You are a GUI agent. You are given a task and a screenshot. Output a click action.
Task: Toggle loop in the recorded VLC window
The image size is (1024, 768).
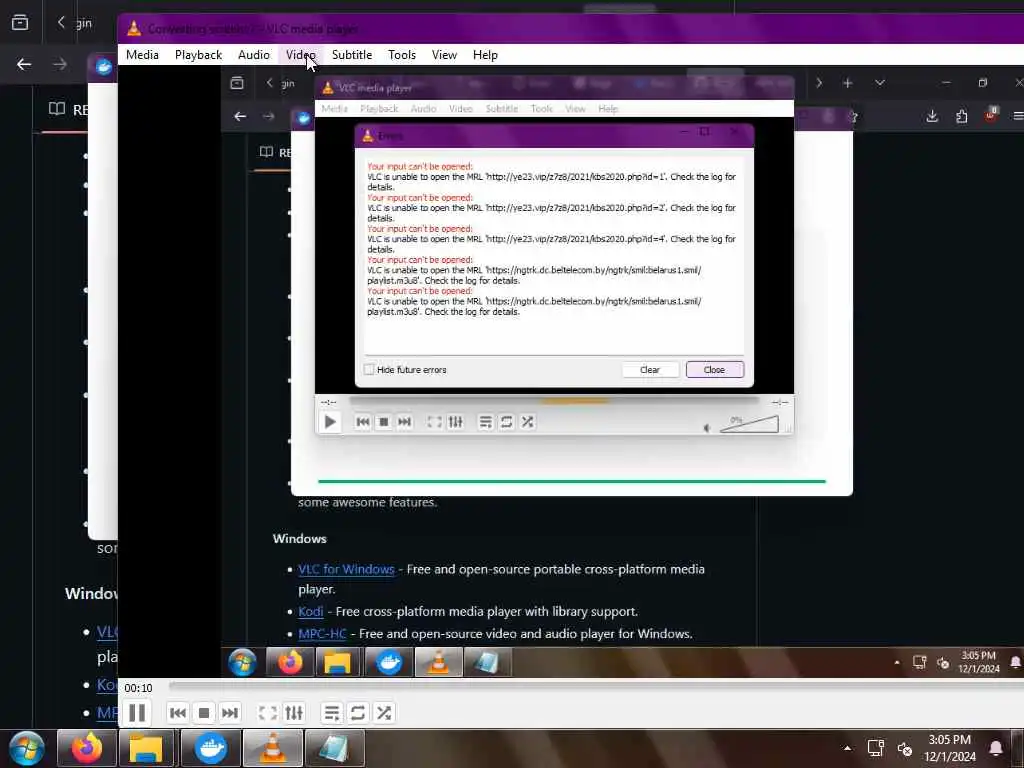click(x=506, y=422)
